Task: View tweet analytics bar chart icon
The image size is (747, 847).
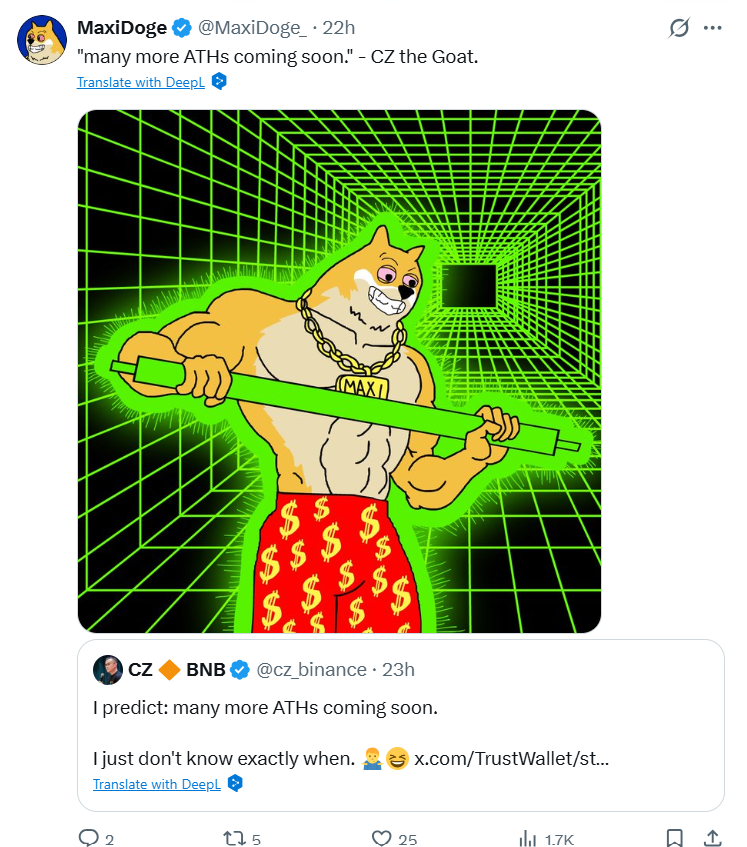Action: (x=528, y=838)
